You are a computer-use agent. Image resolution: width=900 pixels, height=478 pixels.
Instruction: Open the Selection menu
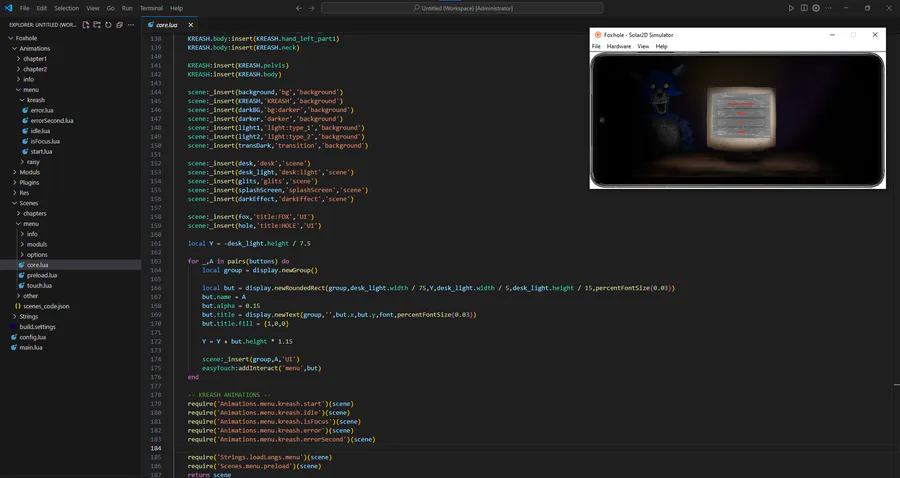[67, 8]
